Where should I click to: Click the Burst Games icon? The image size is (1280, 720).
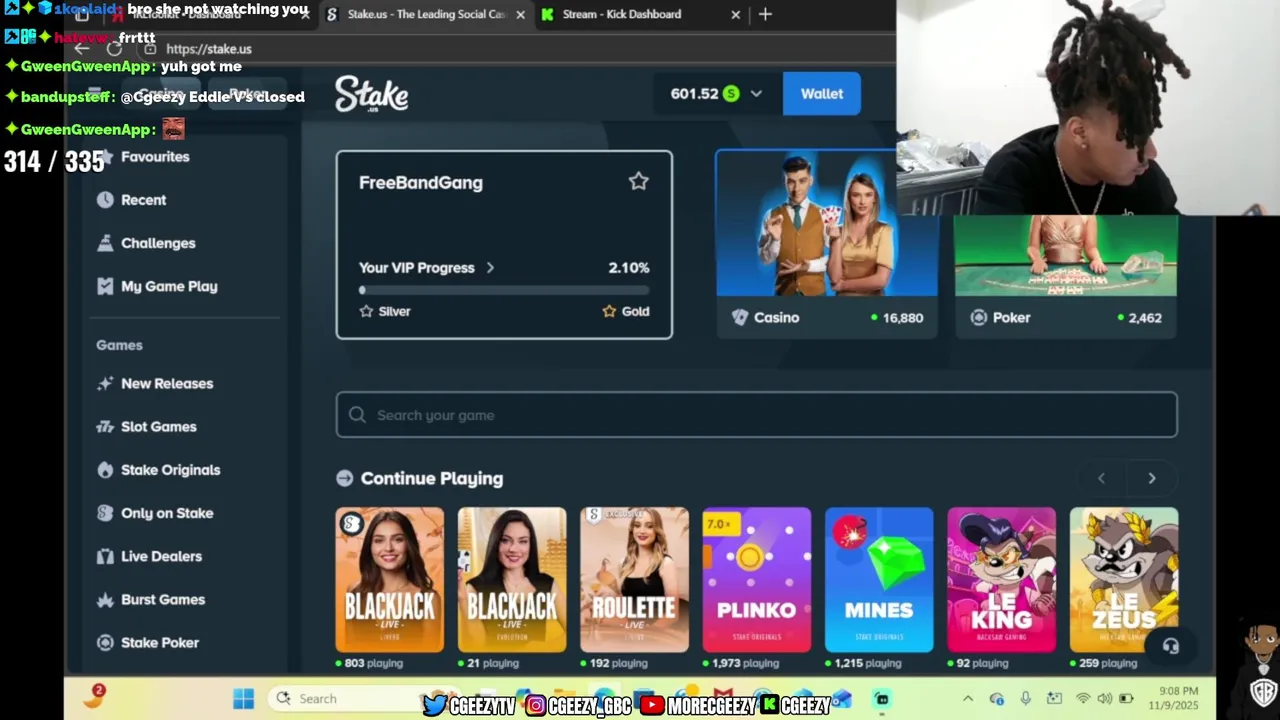[105, 600]
